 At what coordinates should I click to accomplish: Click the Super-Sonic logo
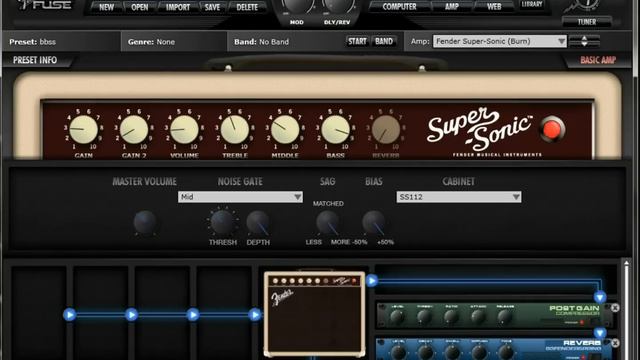pos(480,129)
